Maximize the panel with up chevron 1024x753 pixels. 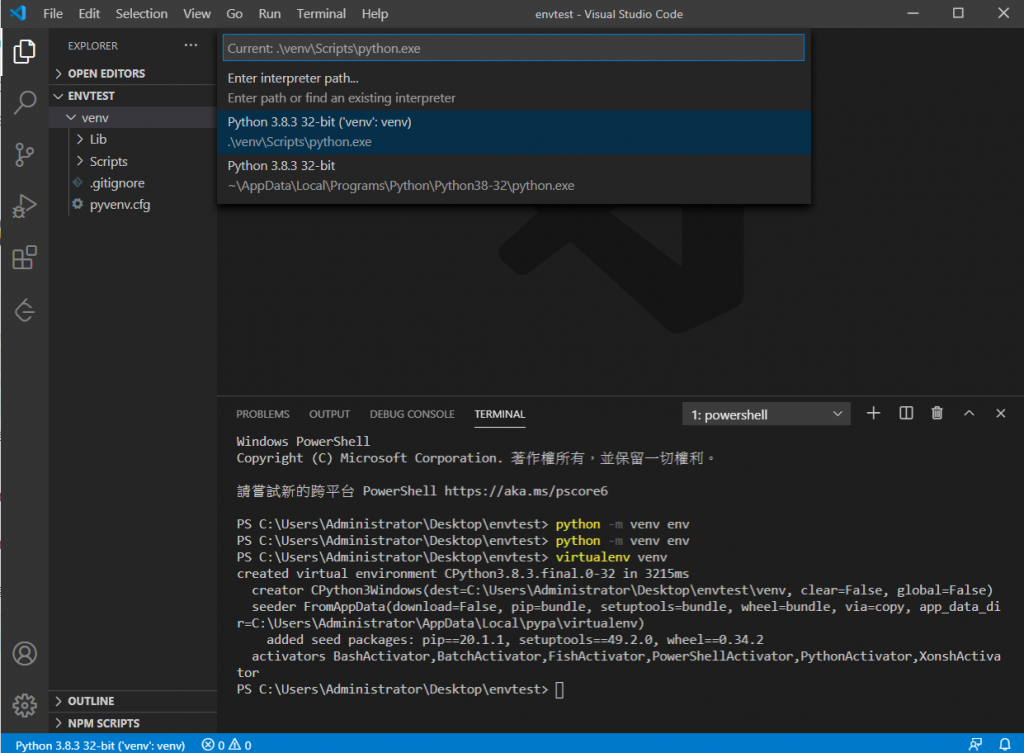point(969,413)
